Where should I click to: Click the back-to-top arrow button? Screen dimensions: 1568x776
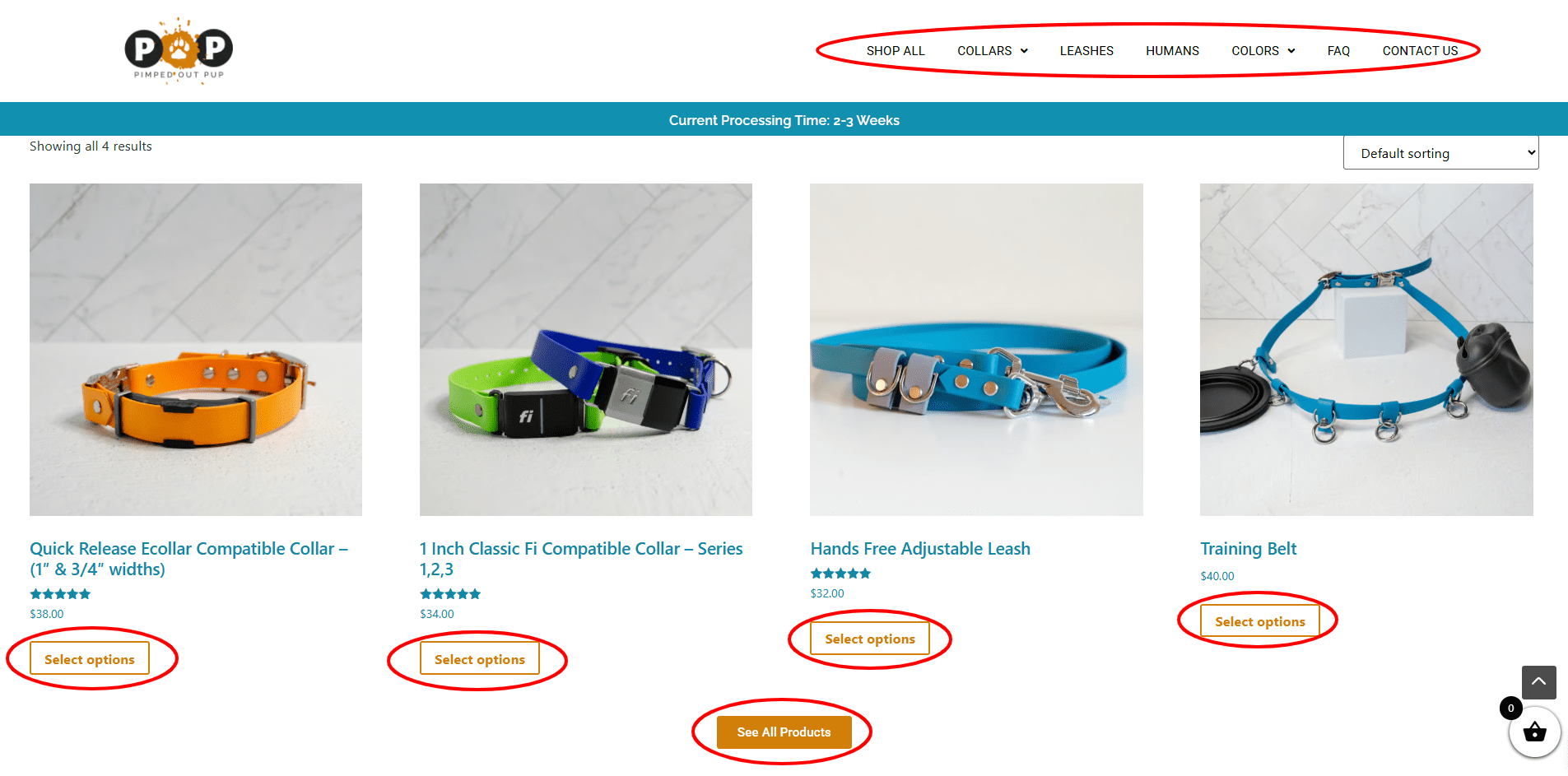coord(1538,682)
